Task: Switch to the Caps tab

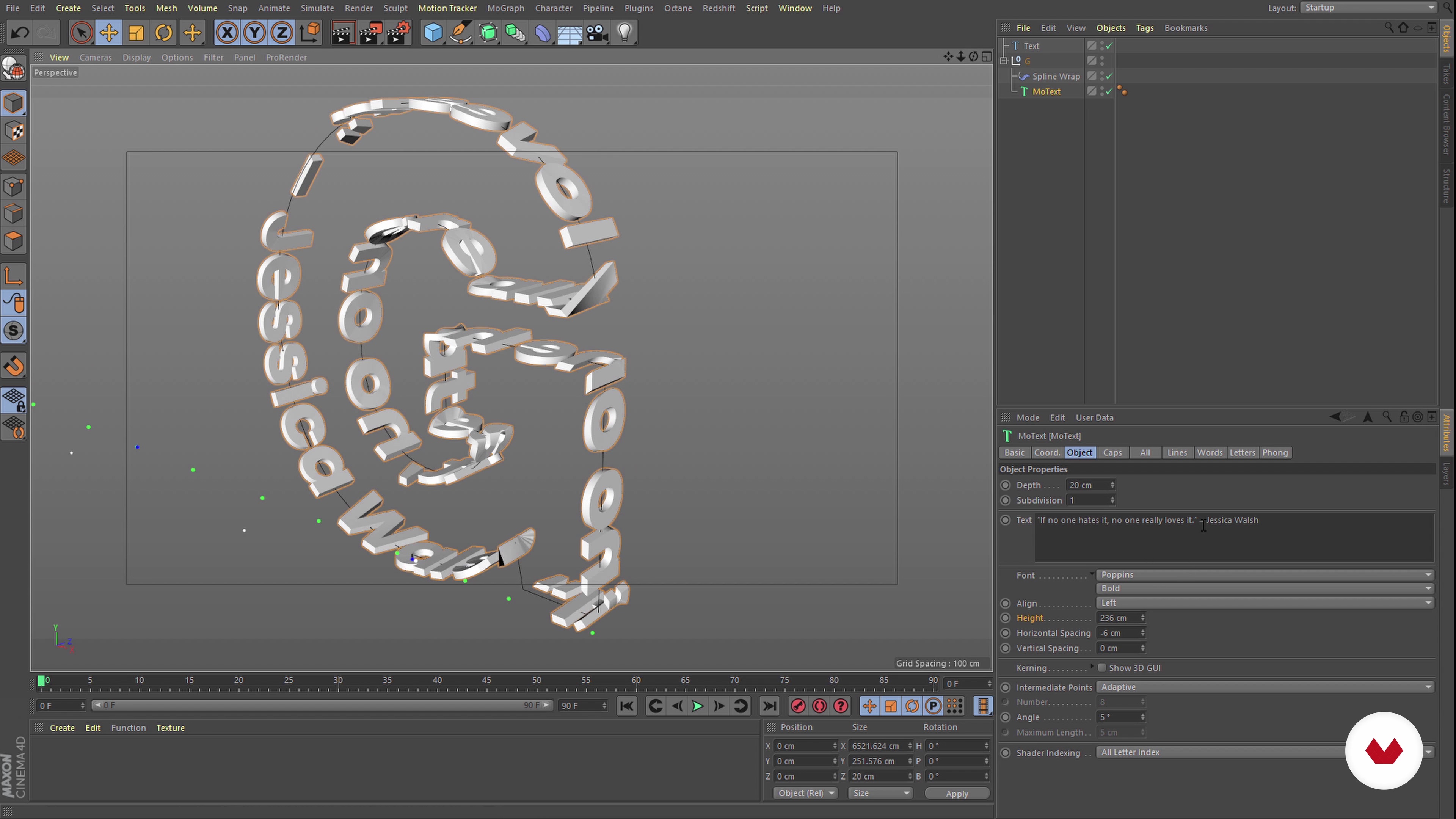Action: [x=1112, y=453]
